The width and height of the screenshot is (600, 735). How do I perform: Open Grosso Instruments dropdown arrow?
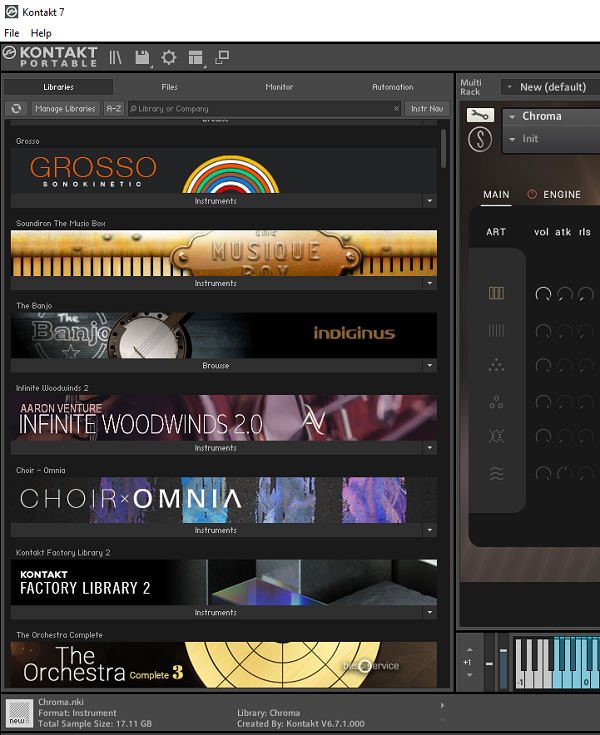[430, 201]
